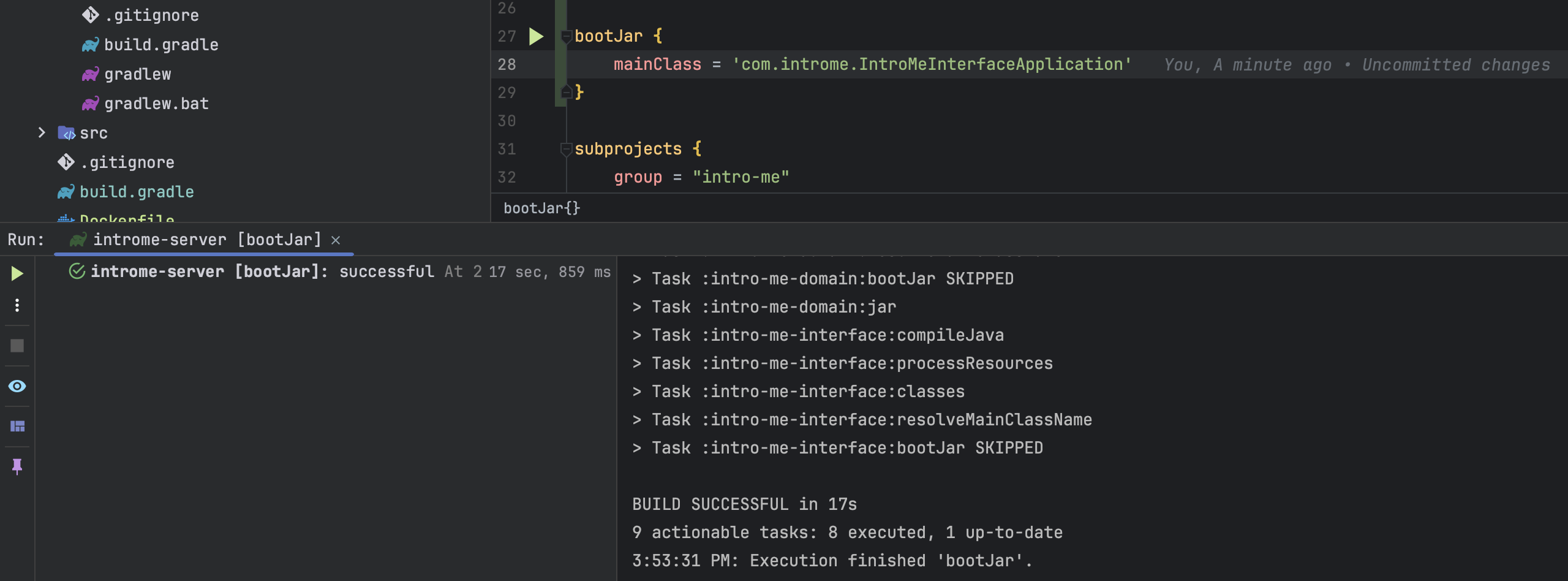
Task: Run bootJar via the gutter play icon
Action: tap(537, 36)
